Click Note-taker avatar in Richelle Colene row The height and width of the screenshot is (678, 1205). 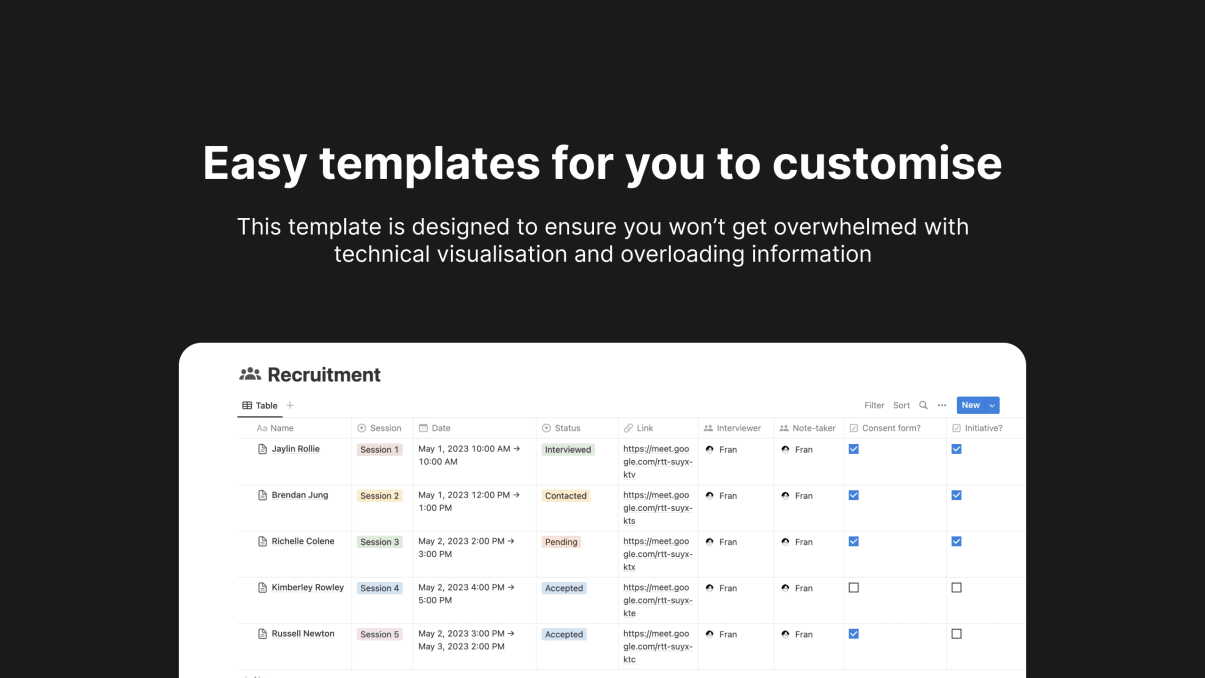click(x=786, y=541)
